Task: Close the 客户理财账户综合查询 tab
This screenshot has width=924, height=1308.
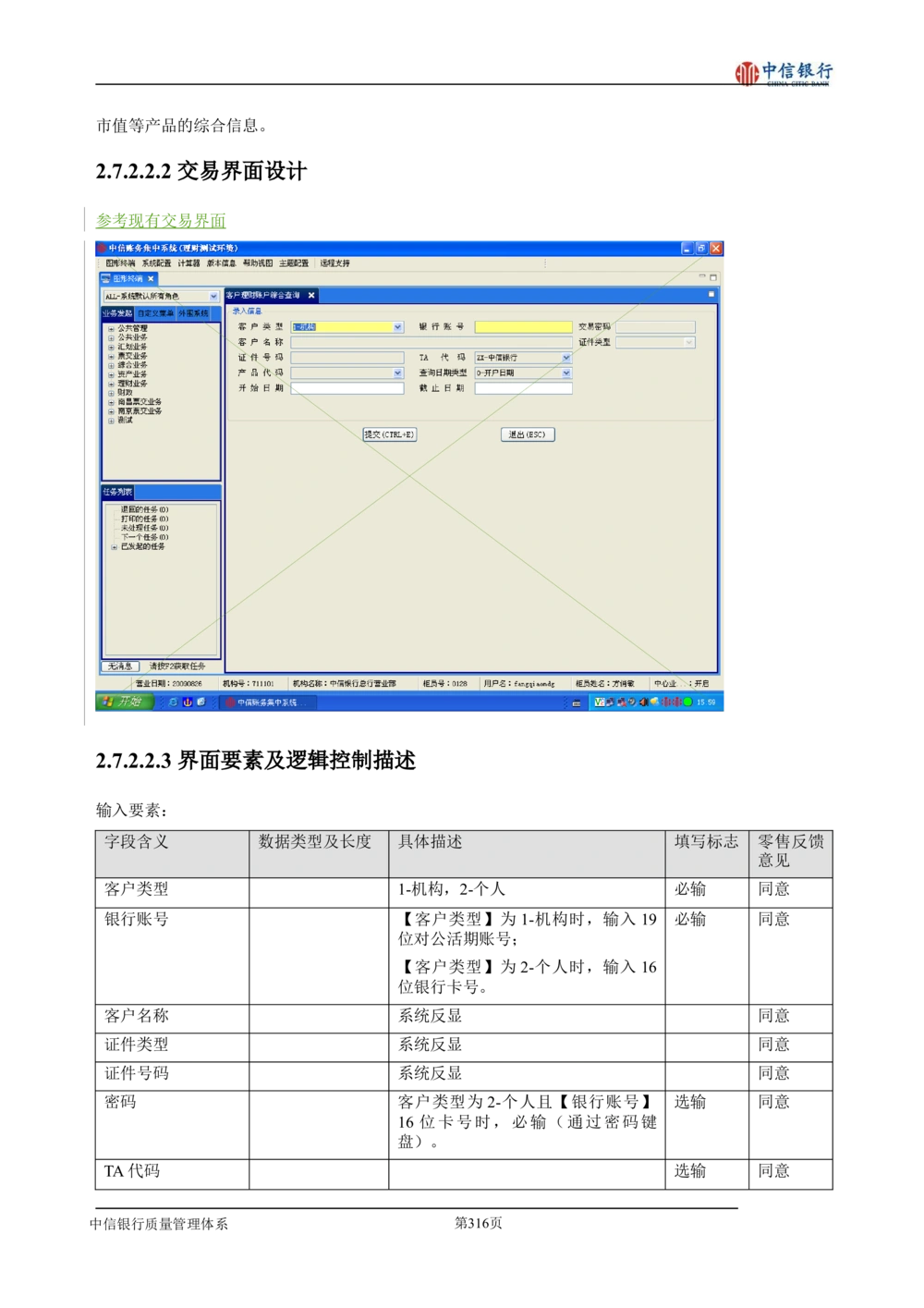Action: [311, 296]
